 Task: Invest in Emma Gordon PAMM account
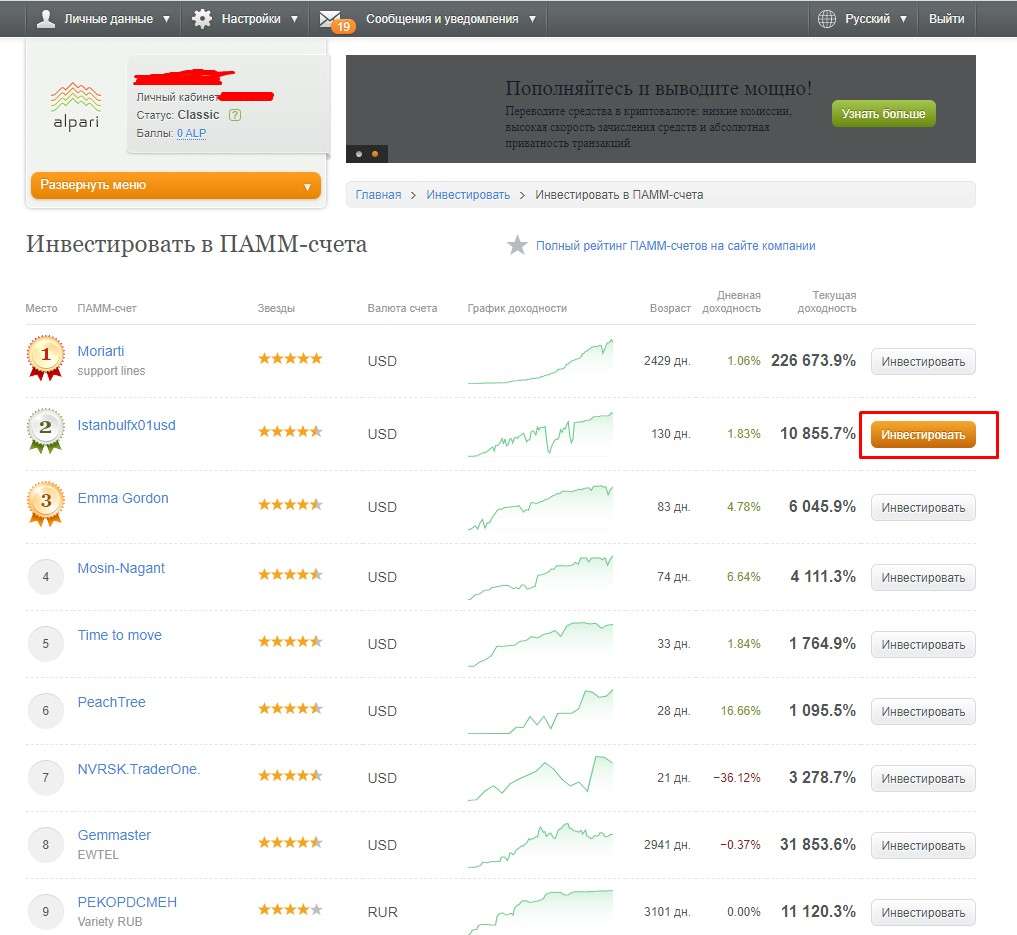(x=923, y=508)
